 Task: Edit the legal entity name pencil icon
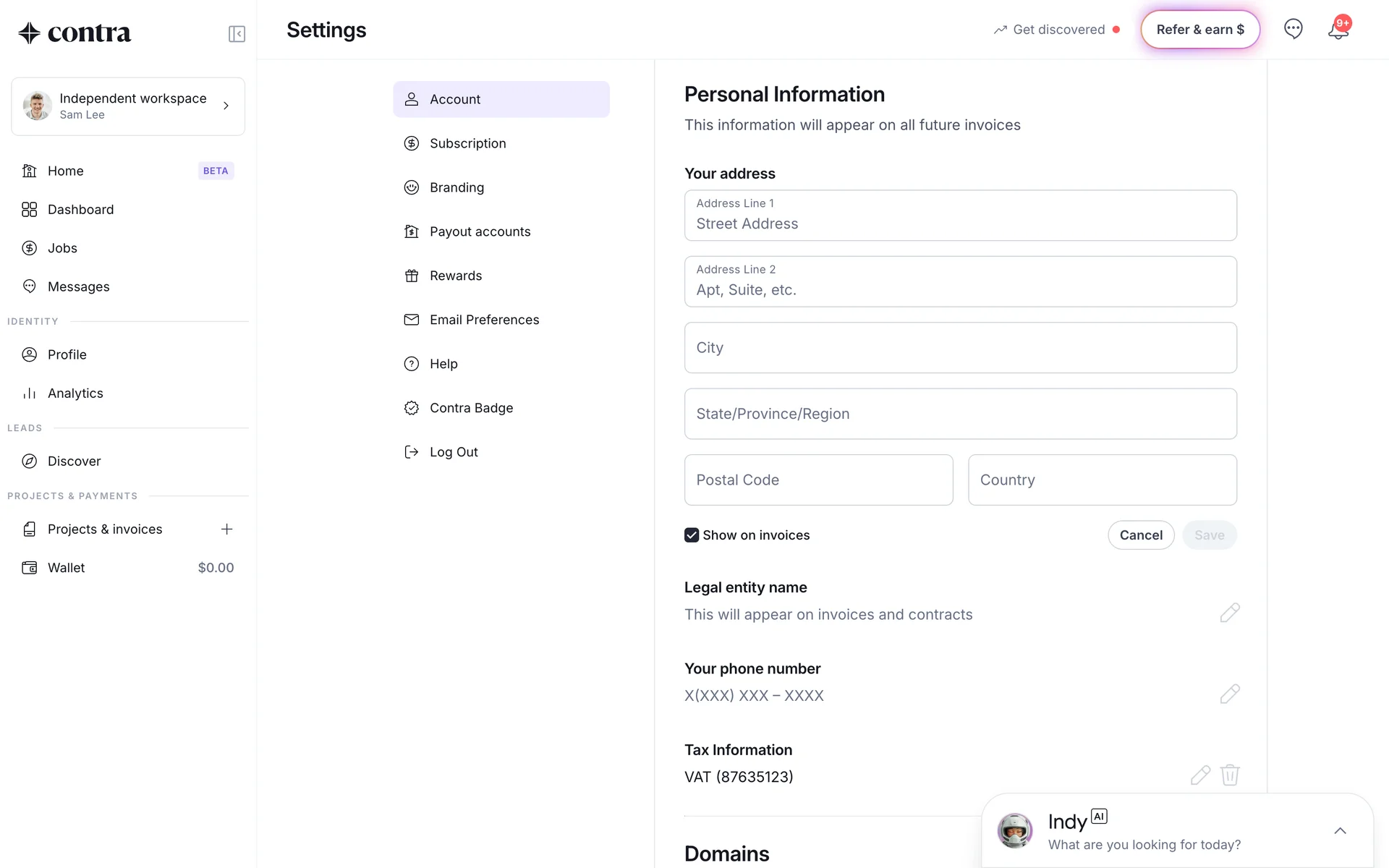coord(1229,613)
